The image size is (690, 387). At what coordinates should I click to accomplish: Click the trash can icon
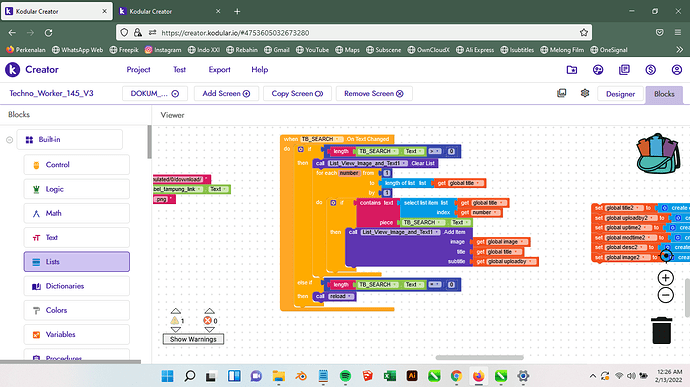(661, 330)
